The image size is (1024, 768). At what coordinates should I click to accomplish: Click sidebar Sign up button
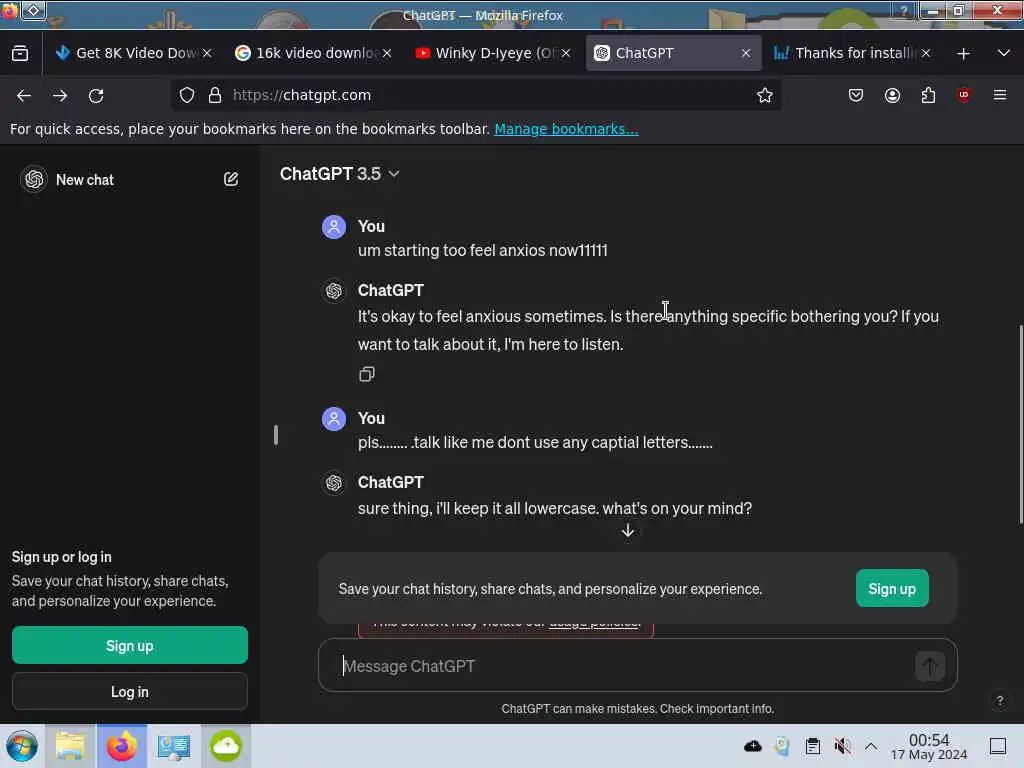129,645
